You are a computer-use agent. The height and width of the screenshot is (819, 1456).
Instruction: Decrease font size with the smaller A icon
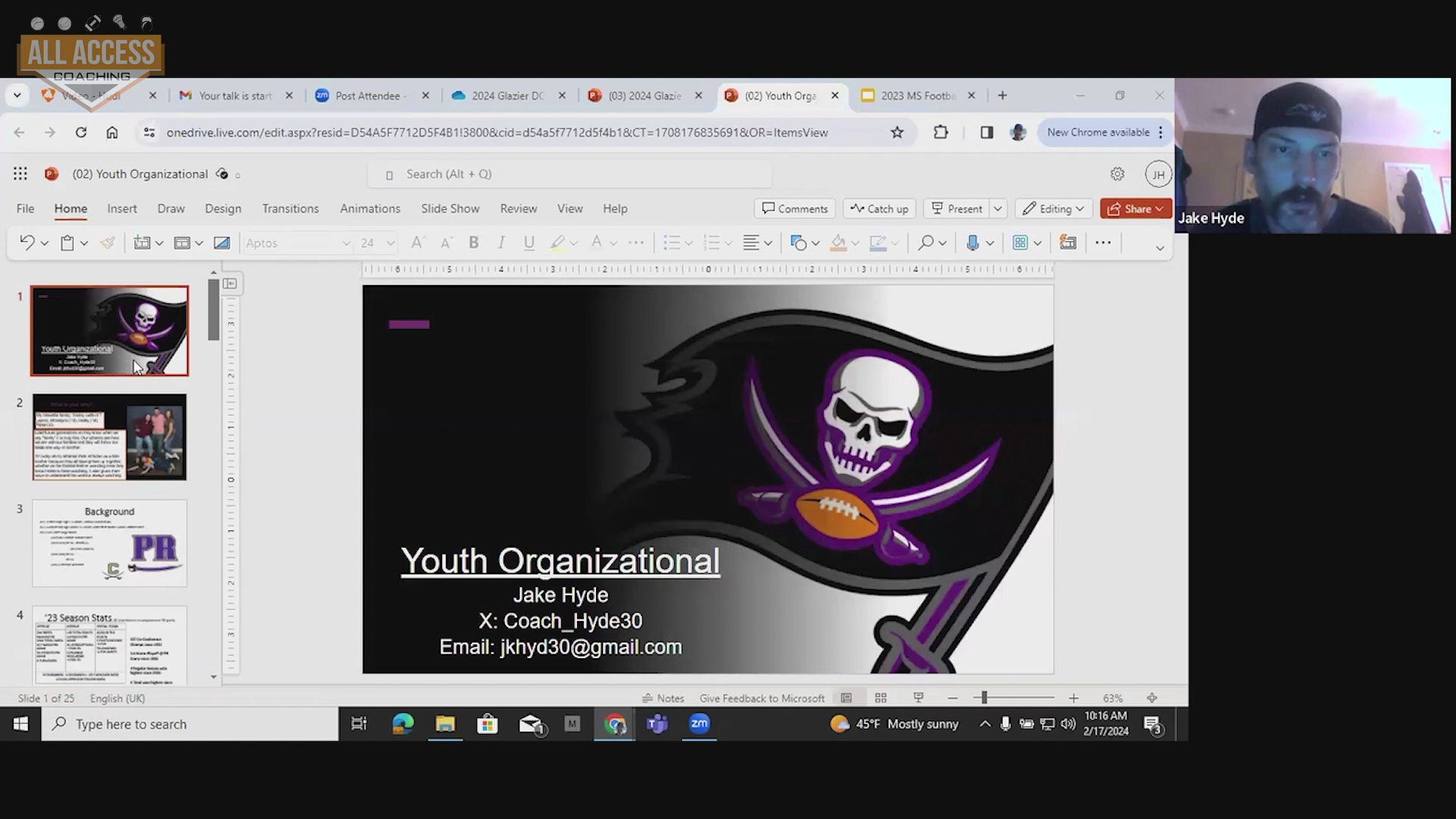pos(447,243)
